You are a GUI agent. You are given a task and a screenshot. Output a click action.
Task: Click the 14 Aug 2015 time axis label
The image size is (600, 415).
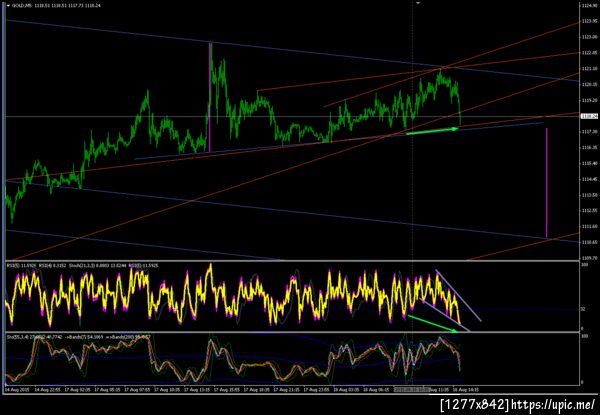[15, 390]
